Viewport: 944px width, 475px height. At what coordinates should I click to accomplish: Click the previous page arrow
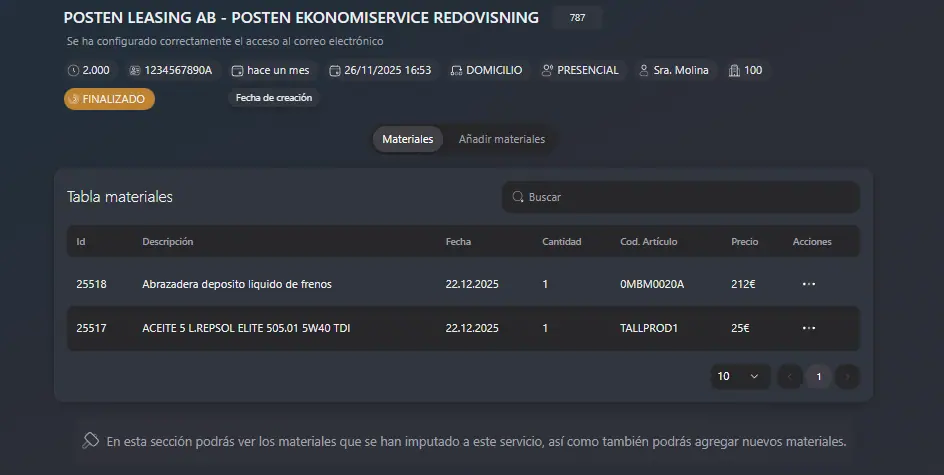790,377
